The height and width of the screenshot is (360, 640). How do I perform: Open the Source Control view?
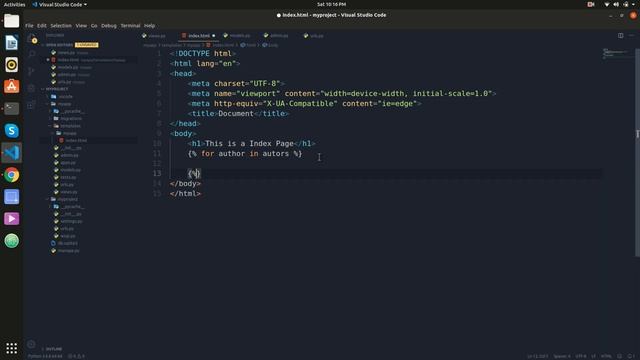tap(32, 71)
